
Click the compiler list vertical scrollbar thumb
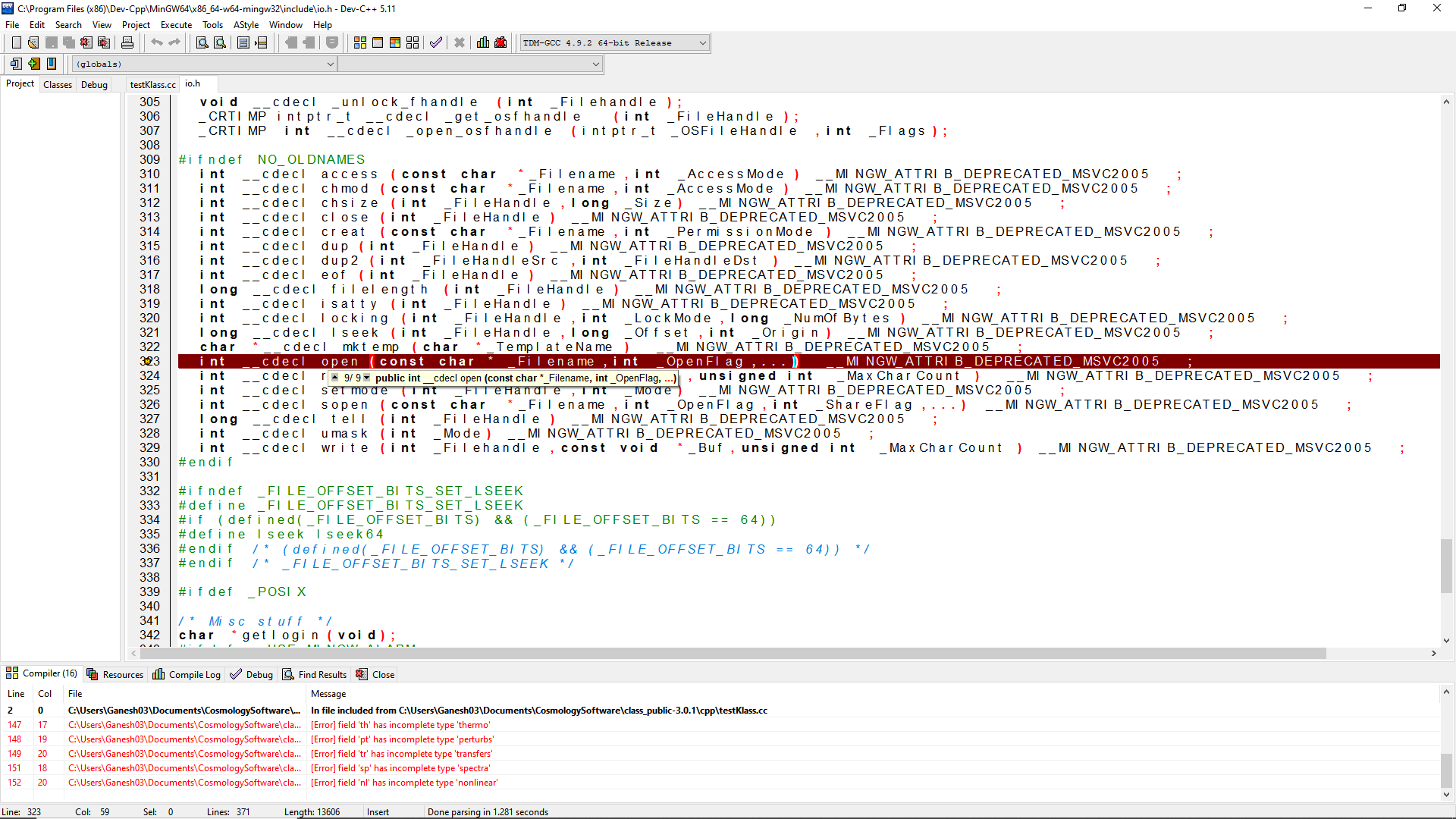(x=1446, y=770)
